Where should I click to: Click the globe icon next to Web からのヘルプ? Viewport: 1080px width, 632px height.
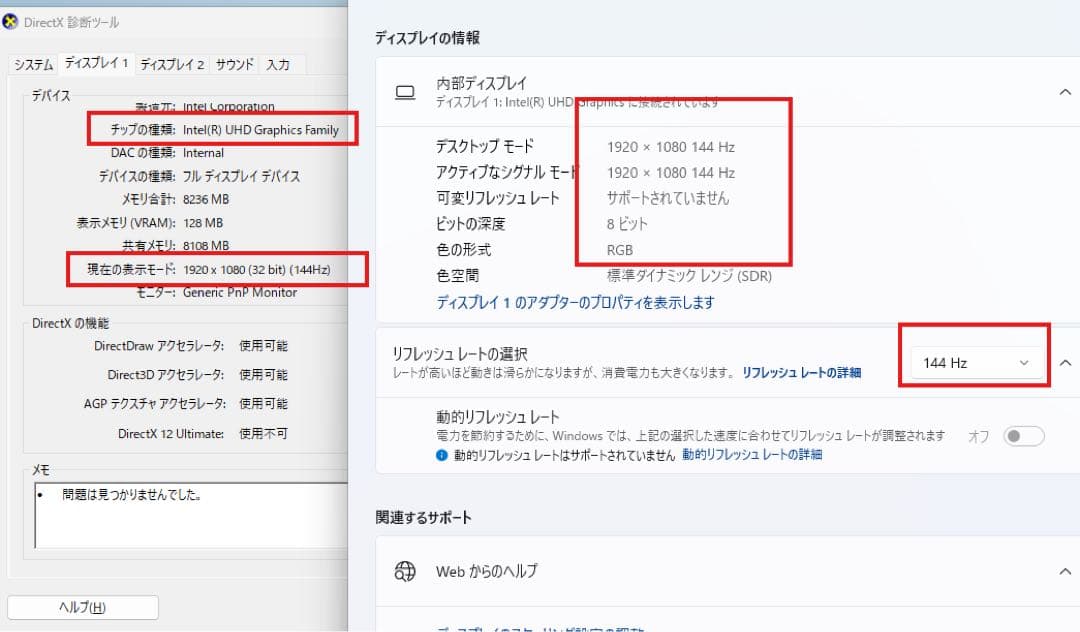pos(405,571)
